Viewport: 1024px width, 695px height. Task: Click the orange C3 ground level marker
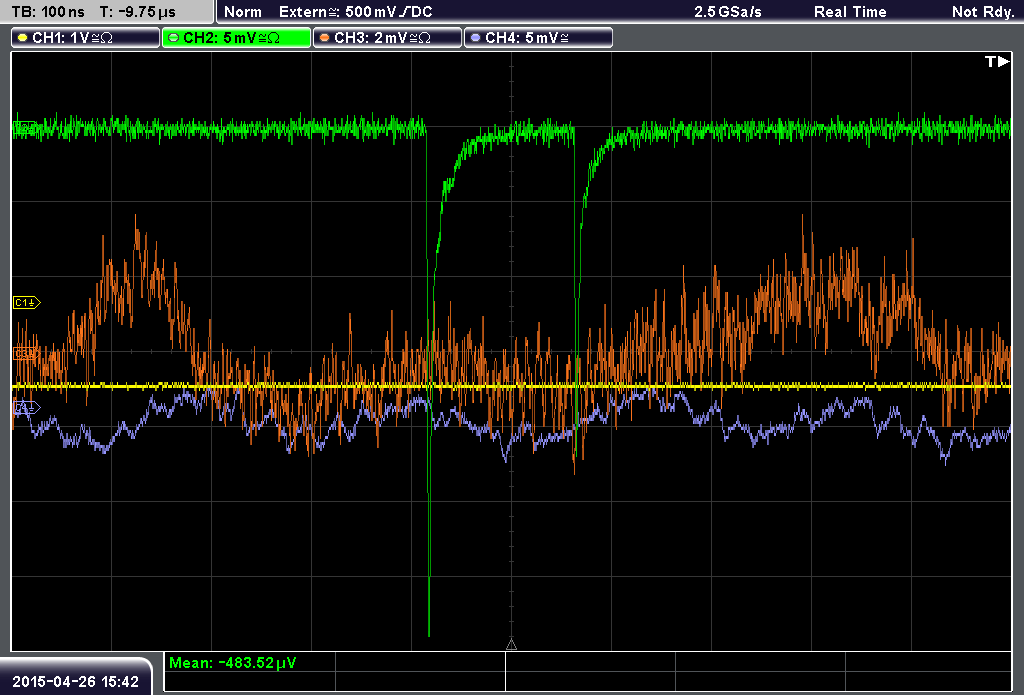[25, 354]
